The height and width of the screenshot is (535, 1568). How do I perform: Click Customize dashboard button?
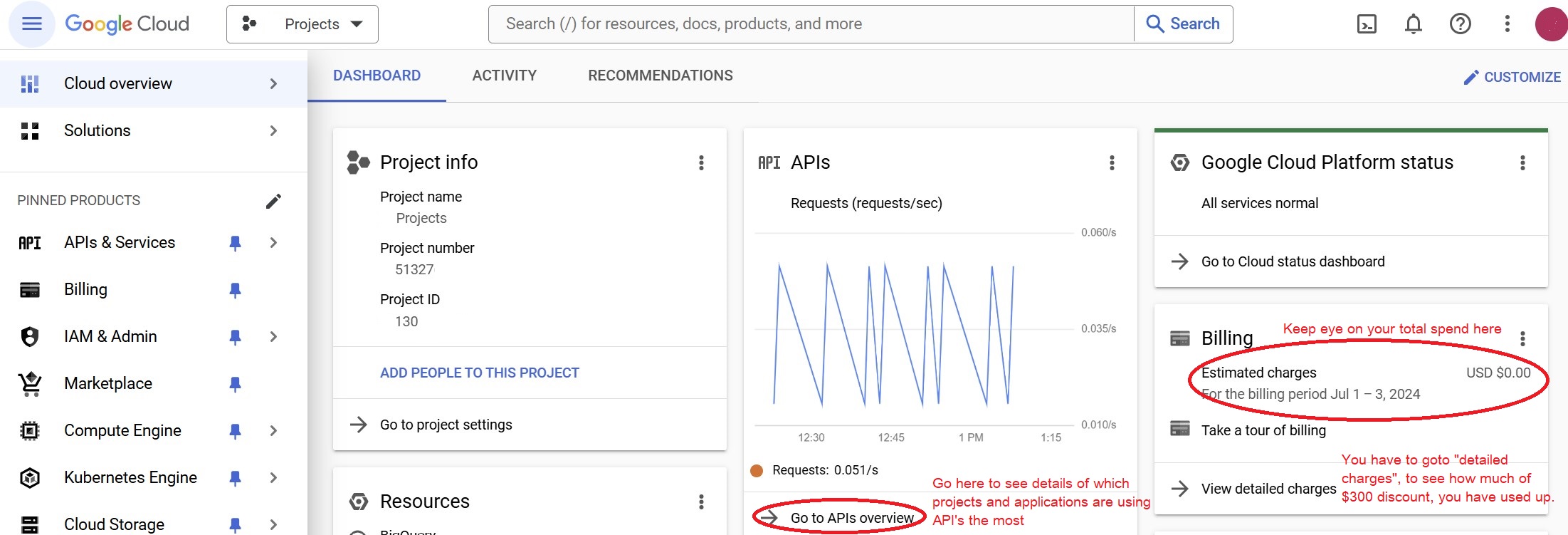click(1512, 77)
